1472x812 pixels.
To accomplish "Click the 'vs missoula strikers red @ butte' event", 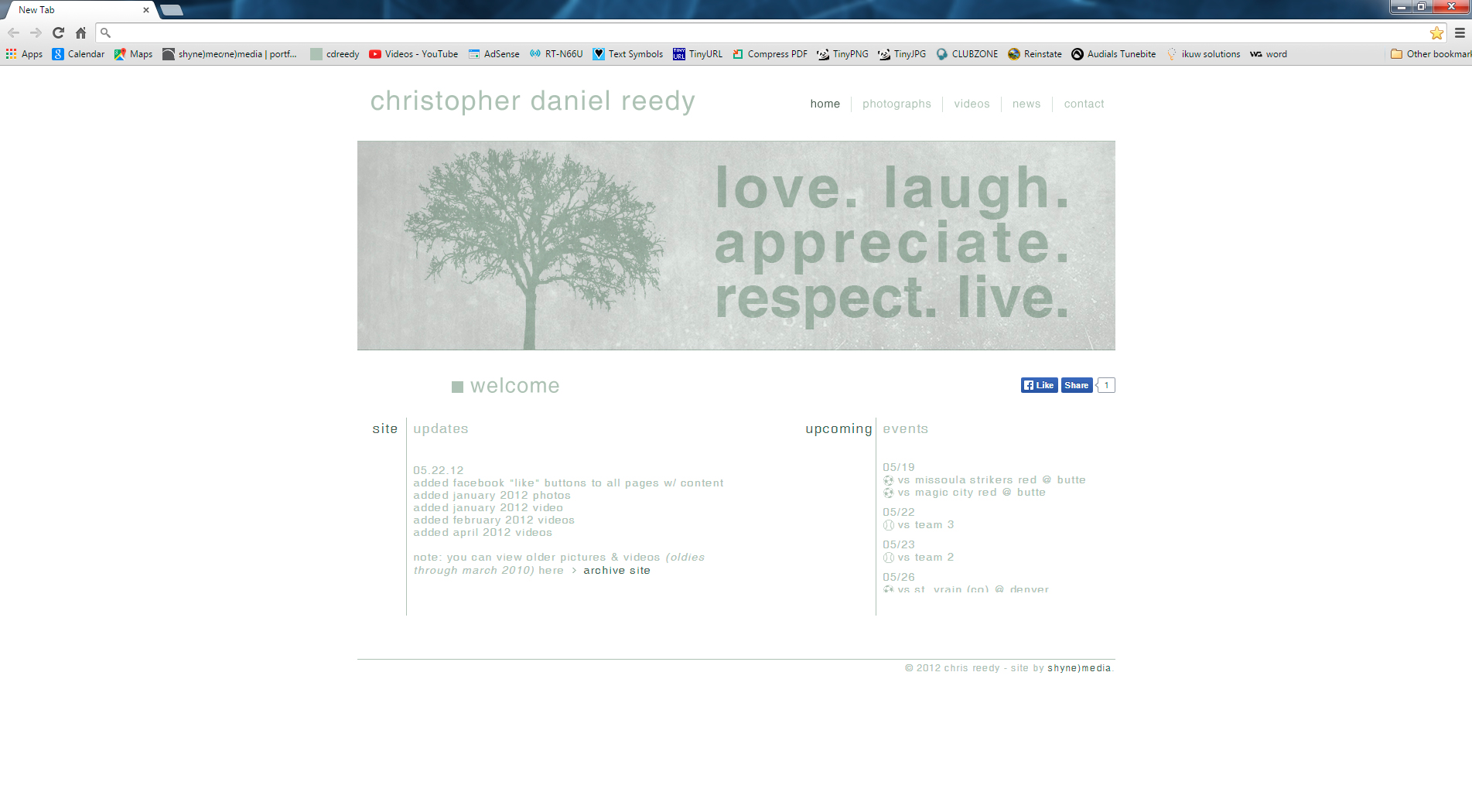I will (x=984, y=480).
